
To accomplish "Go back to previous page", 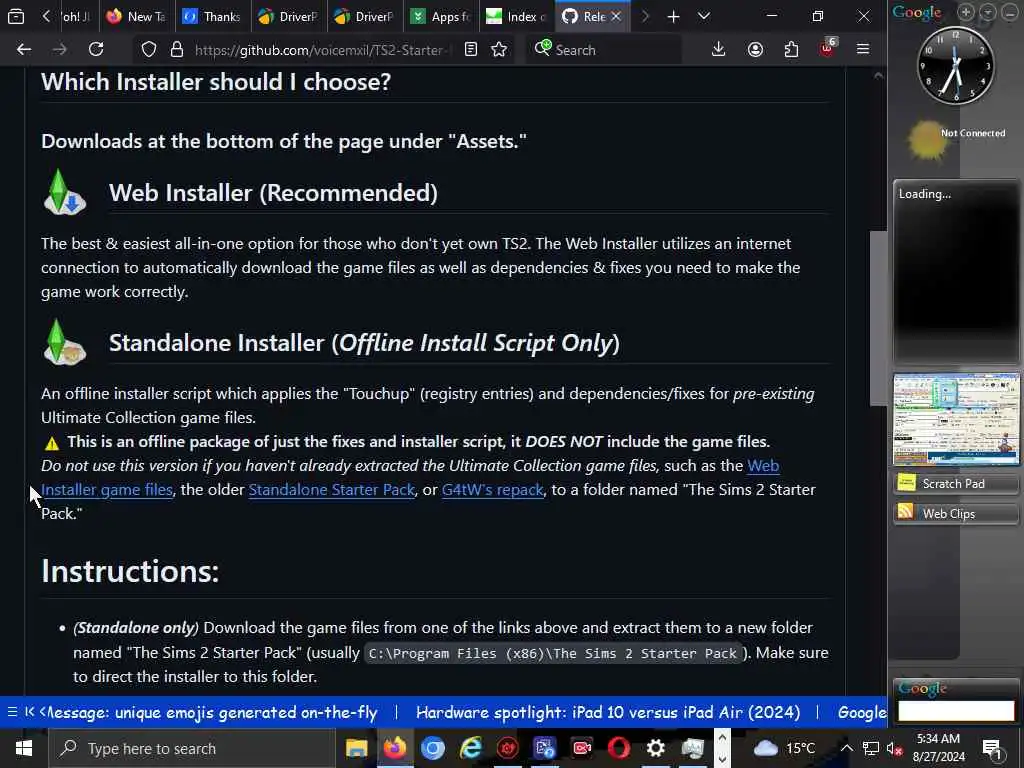I will [x=24, y=49].
